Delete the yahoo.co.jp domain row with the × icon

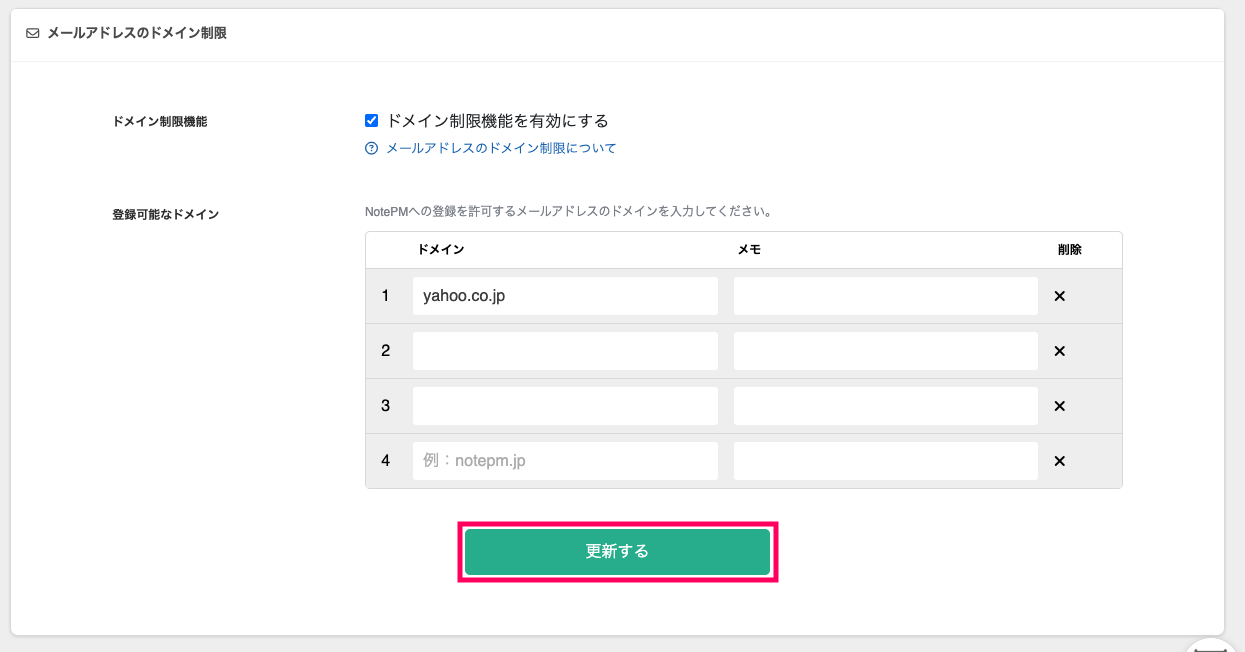(x=1059, y=295)
